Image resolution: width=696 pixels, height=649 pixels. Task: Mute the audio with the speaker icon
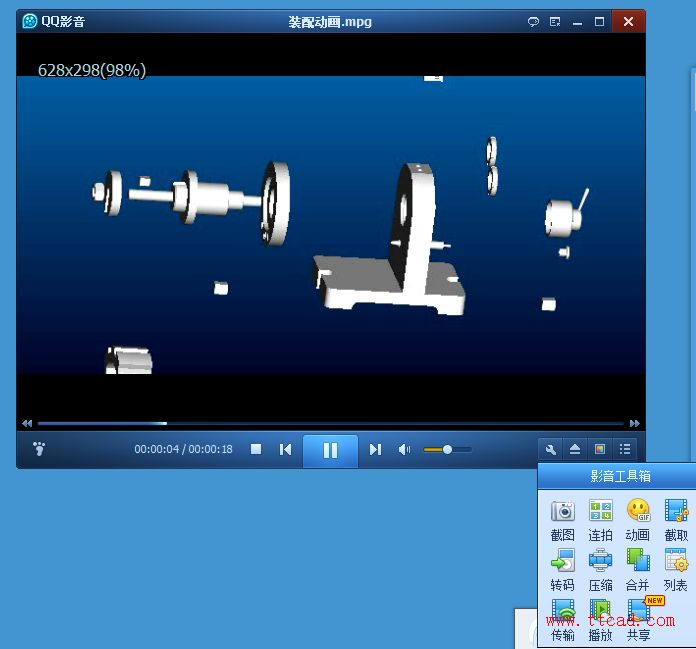[x=404, y=450]
